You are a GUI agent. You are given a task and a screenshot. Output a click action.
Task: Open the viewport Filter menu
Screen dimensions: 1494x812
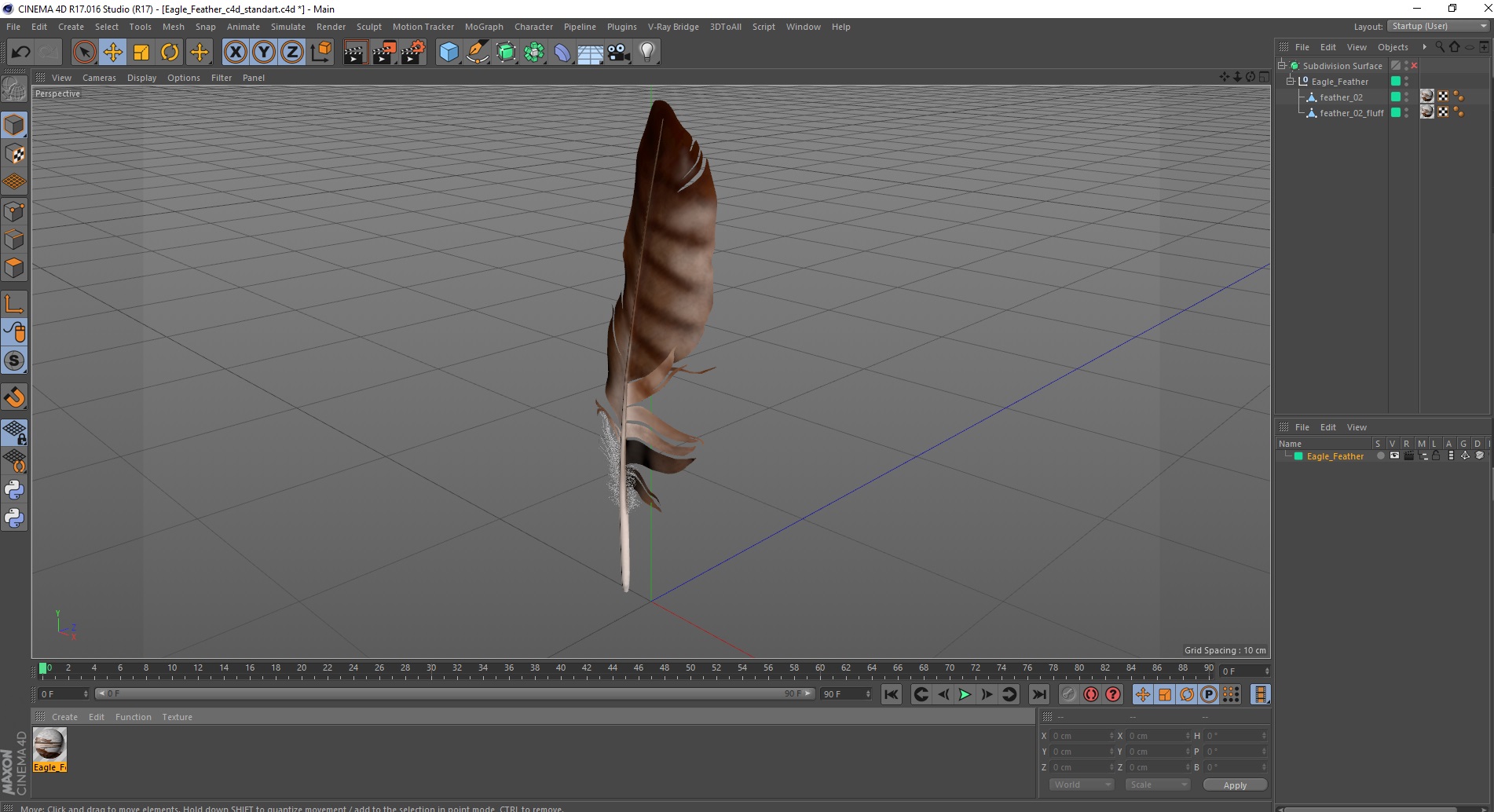click(x=222, y=78)
